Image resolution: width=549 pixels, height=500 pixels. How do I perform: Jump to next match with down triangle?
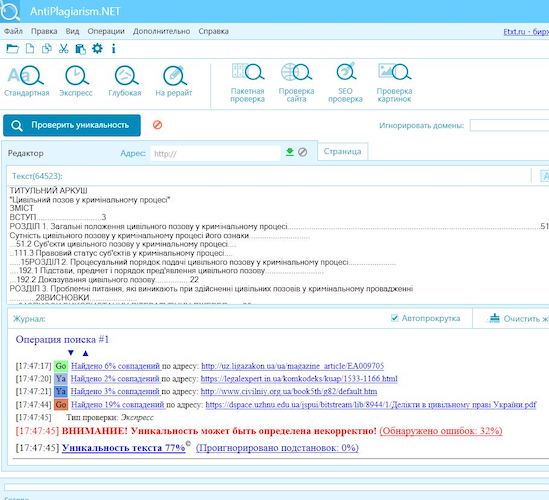click(x=71, y=353)
